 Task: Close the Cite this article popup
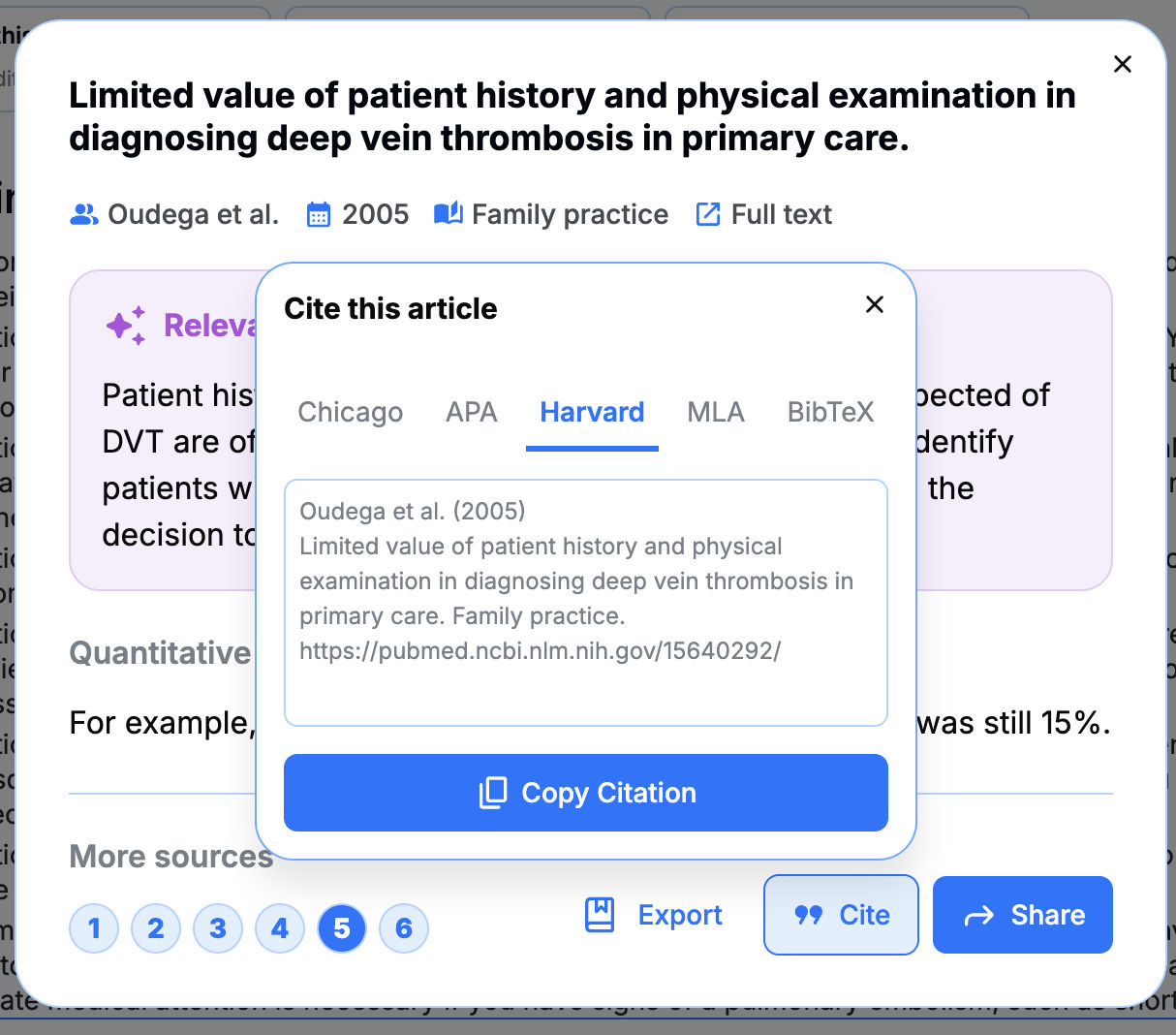point(875,304)
